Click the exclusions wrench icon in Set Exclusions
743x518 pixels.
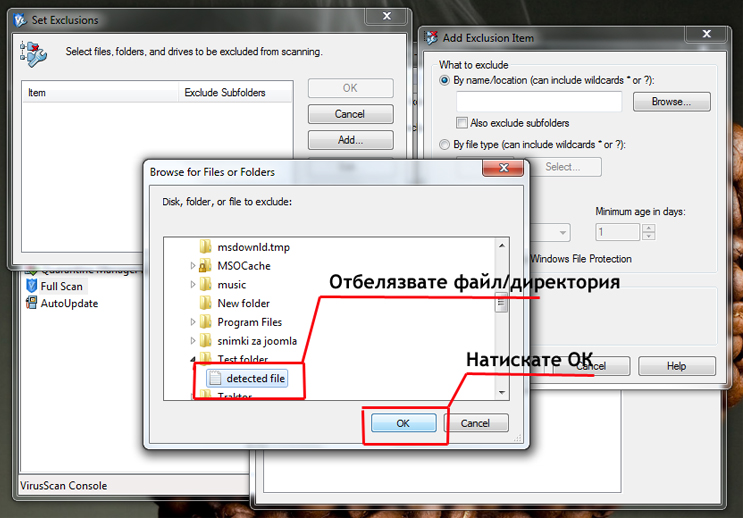pos(33,54)
